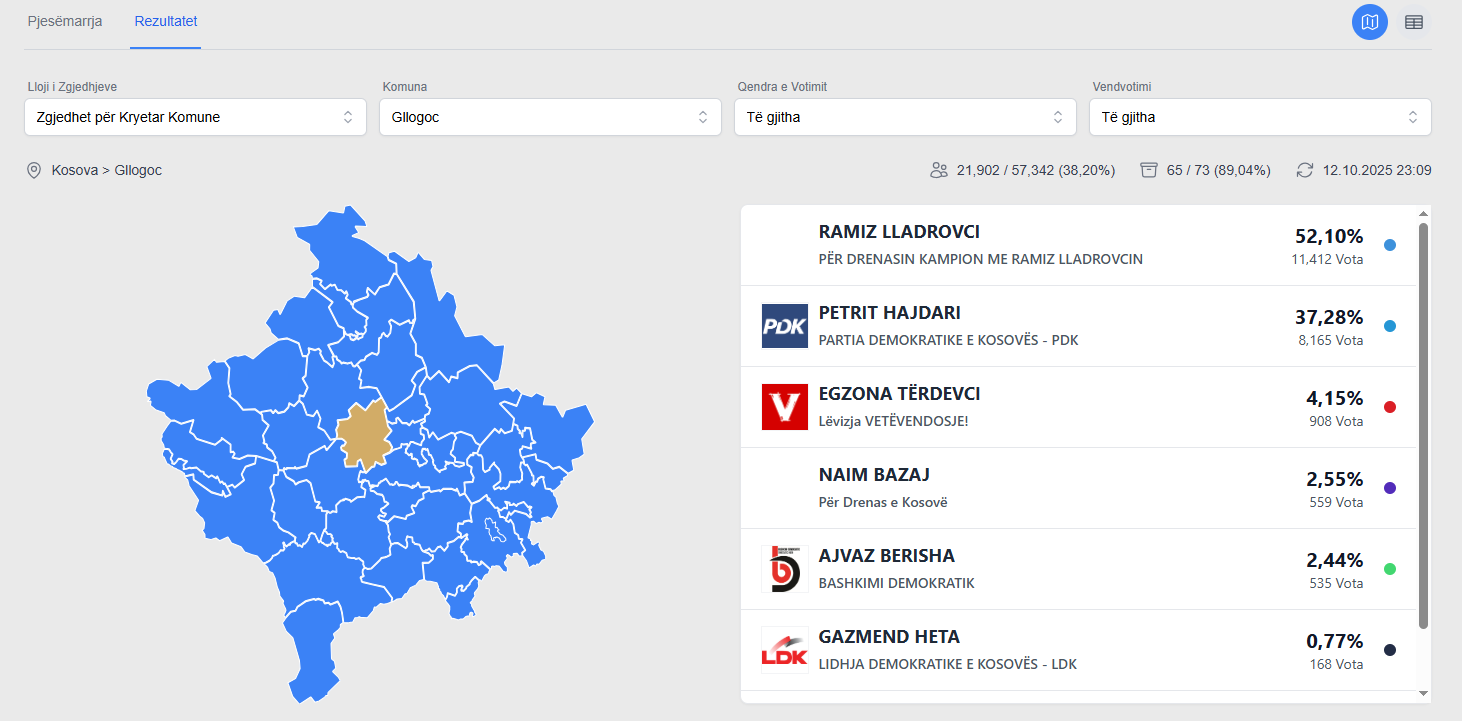Click the Kosova breadcrumb link
Image resolution: width=1462 pixels, height=721 pixels.
click(75, 170)
